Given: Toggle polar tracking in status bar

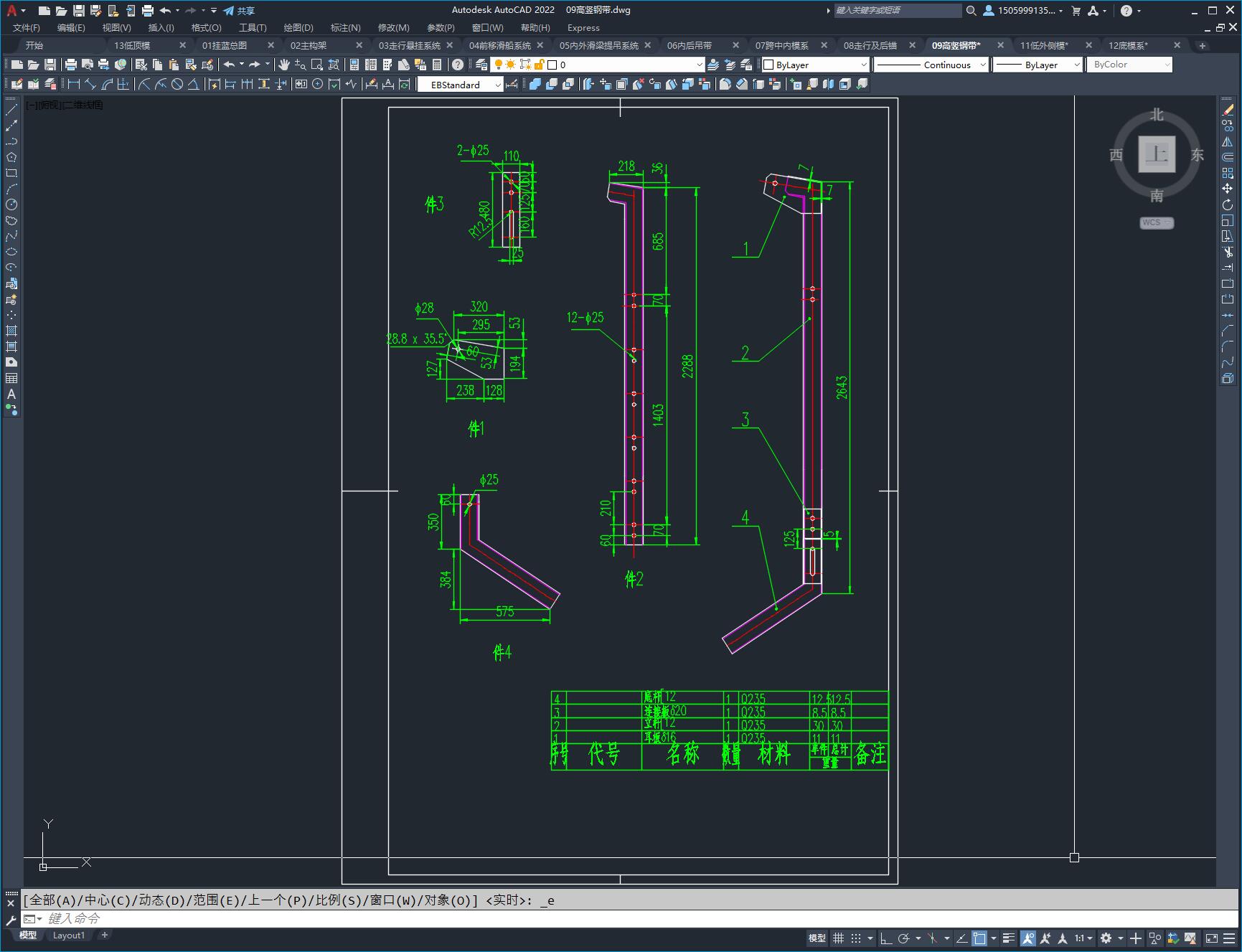Looking at the screenshot, I should 904,938.
